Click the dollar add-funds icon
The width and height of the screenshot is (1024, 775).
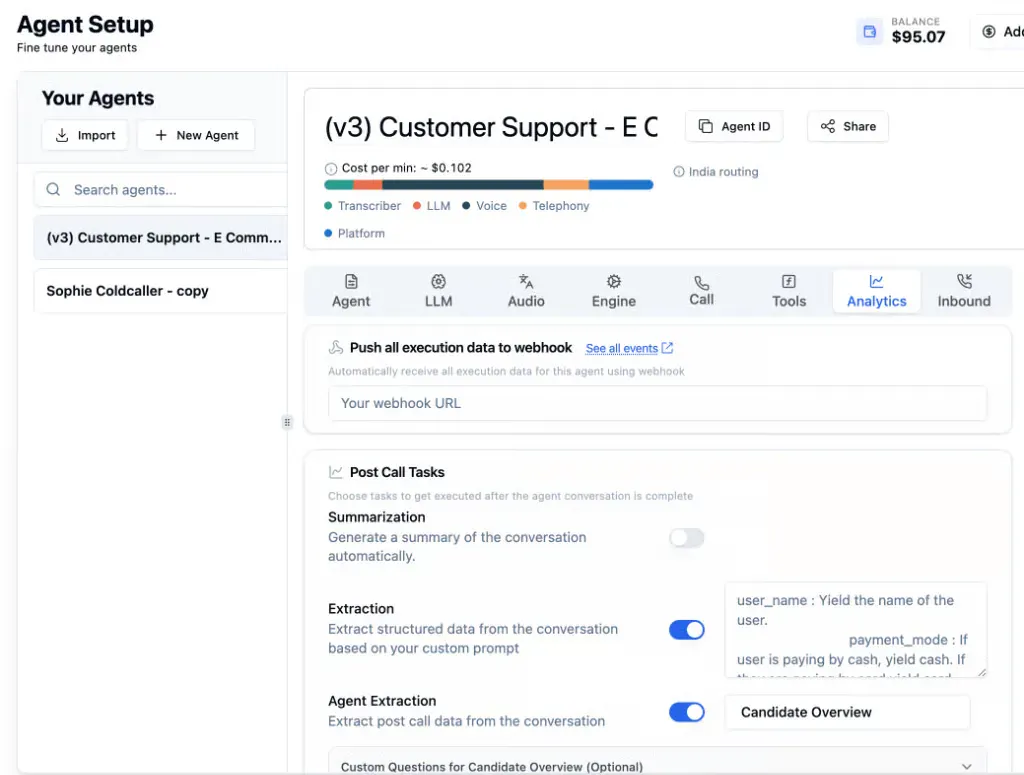coord(989,31)
